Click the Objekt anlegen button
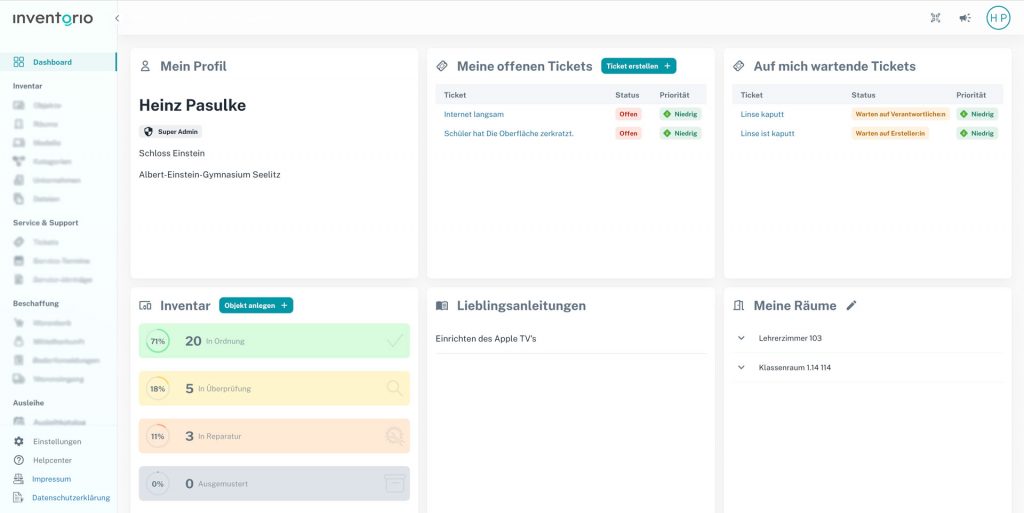This screenshot has height=513, width=1024. click(256, 305)
